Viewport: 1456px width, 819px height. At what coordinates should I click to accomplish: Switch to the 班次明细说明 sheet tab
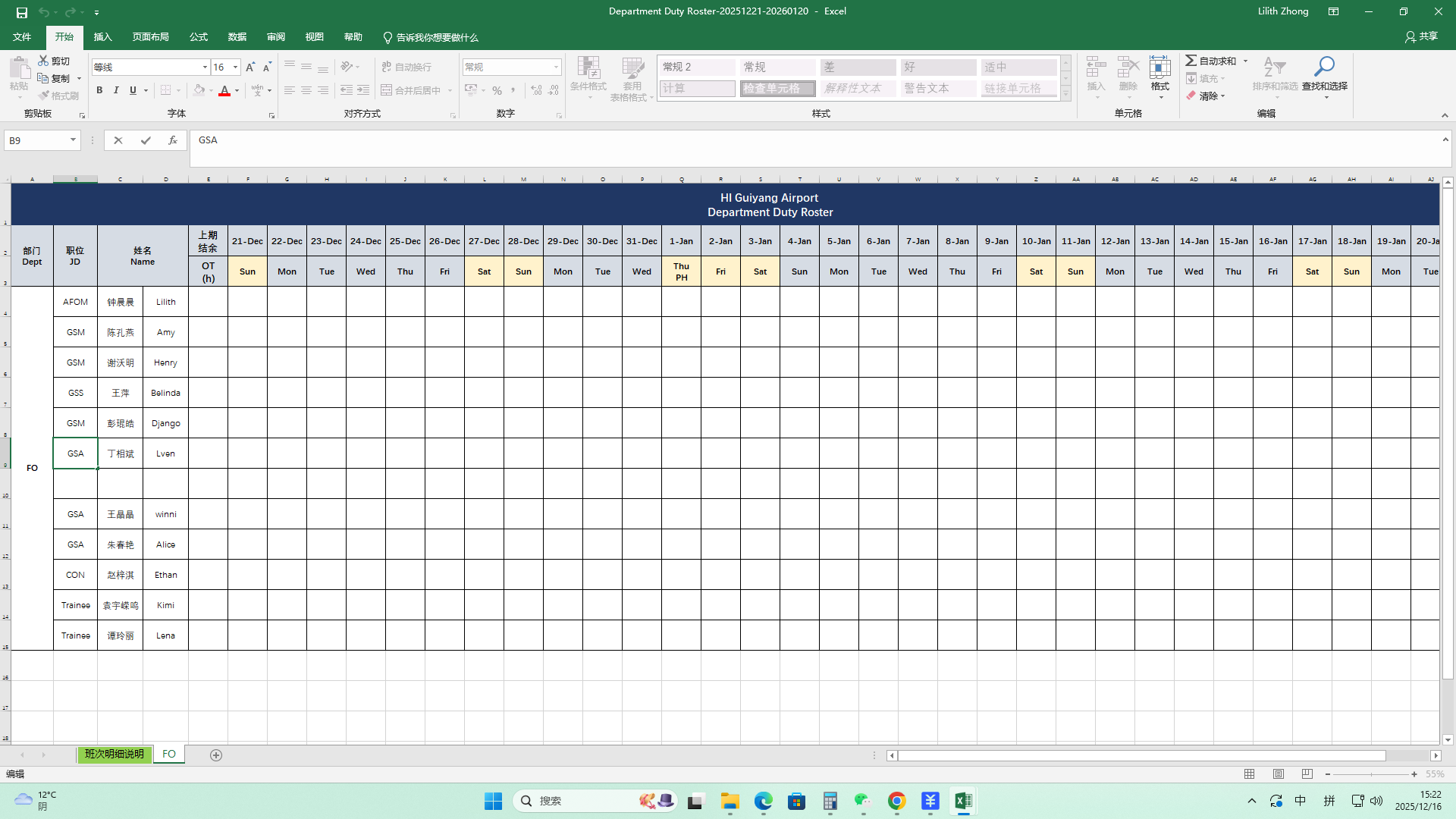click(x=115, y=755)
